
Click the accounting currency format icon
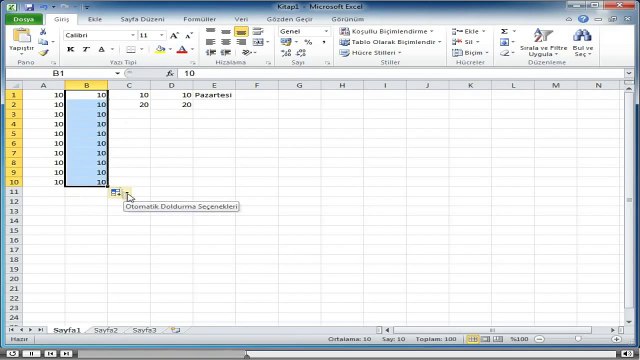coord(286,42)
